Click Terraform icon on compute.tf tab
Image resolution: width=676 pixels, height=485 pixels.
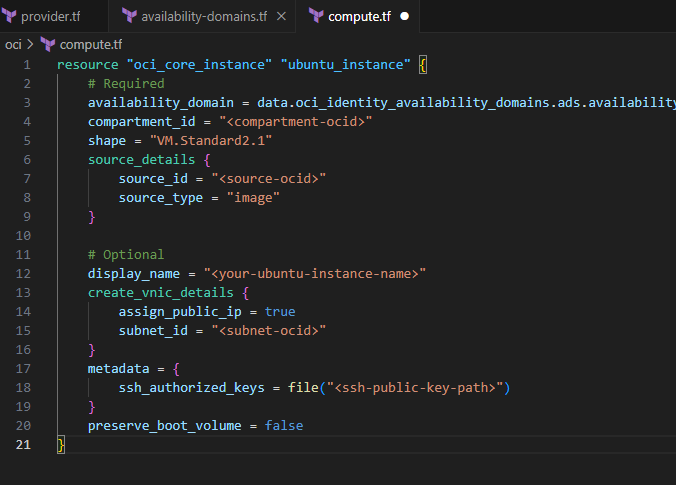click(316, 16)
